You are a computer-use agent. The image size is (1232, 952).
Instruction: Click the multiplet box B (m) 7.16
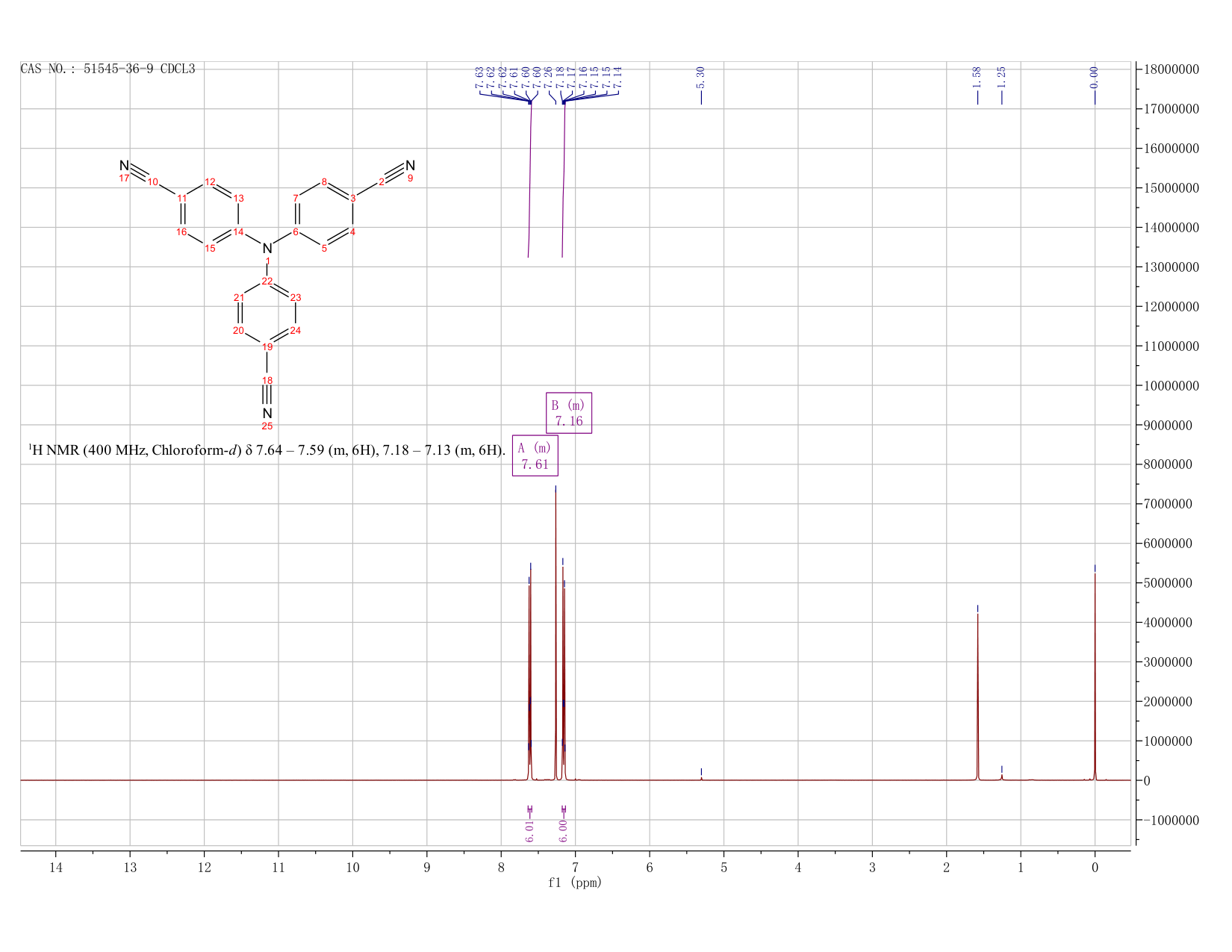point(569,413)
